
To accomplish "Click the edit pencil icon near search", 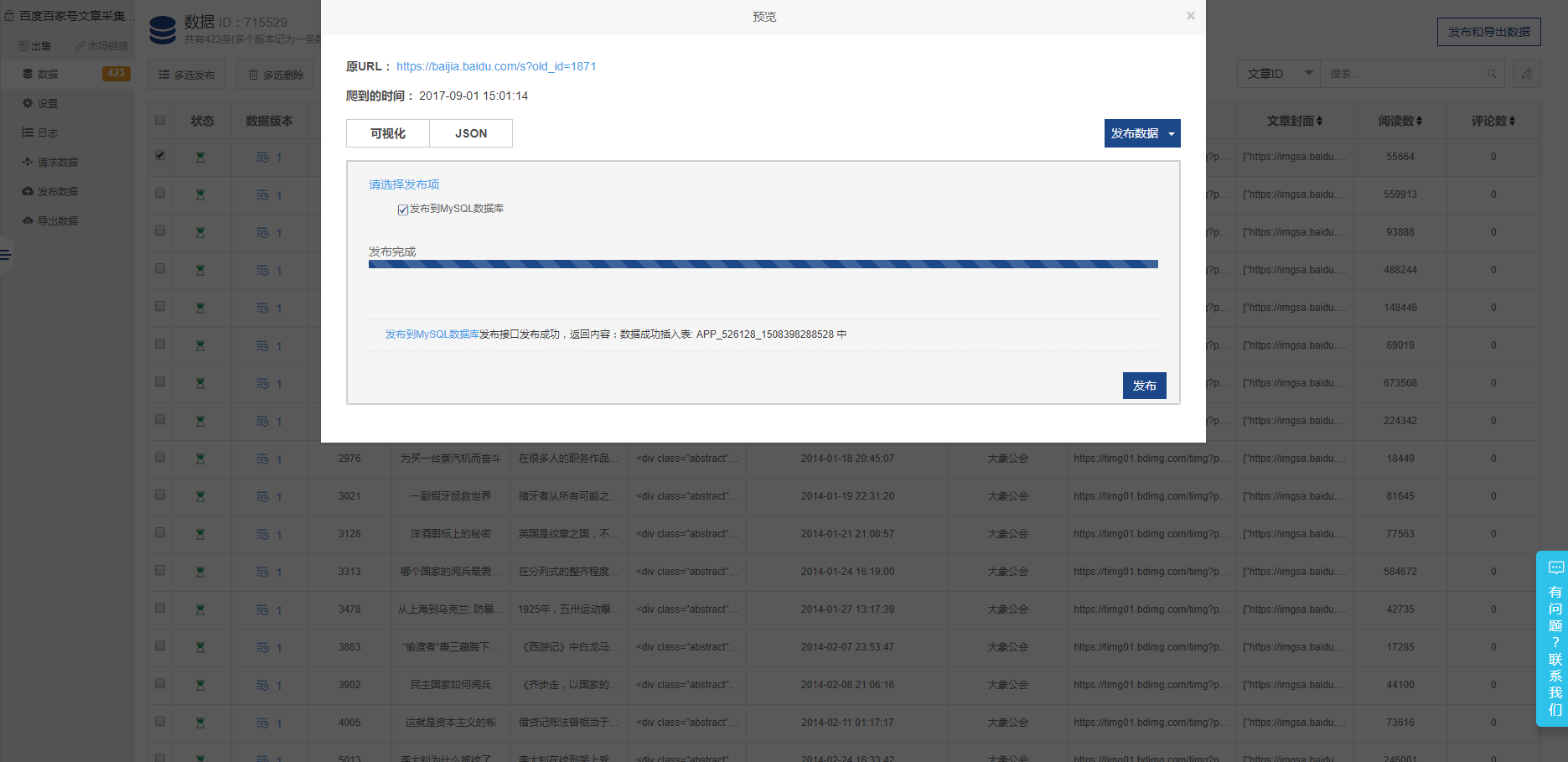I will pyautogui.click(x=1526, y=74).
